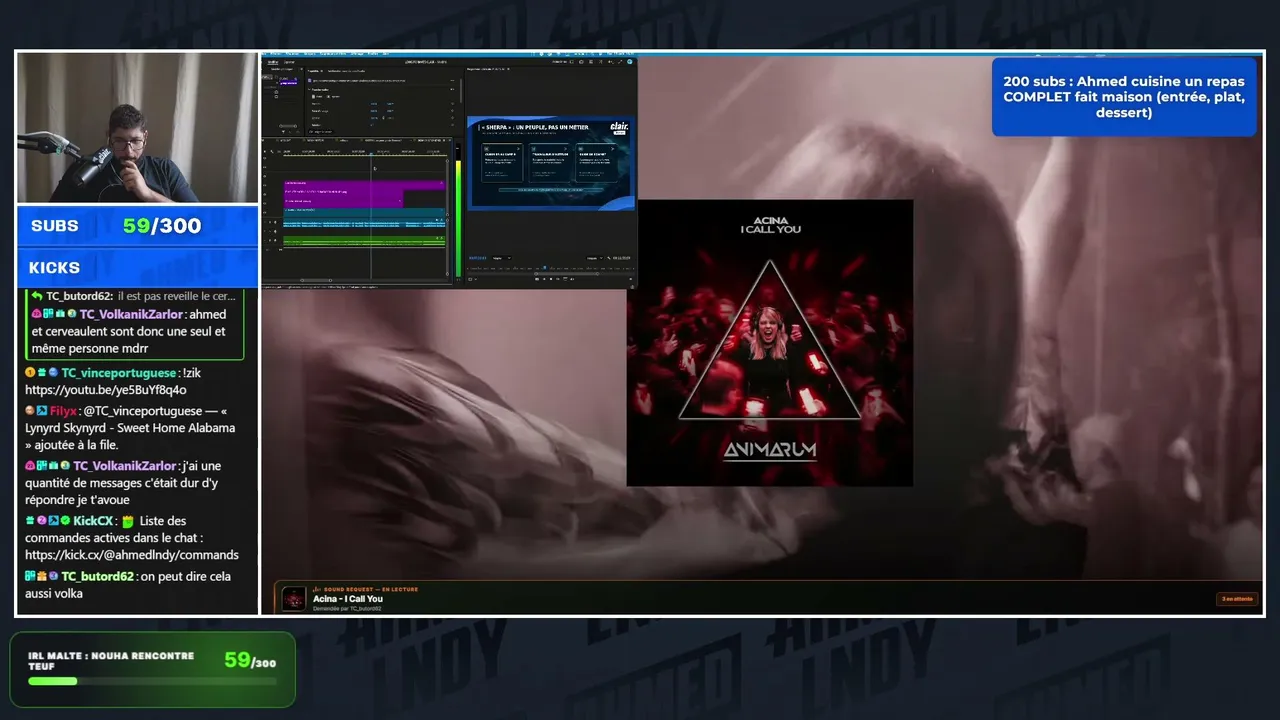Image resolution: width=1280 pixels, height=720 pixels.
Task: Click the KickCX username in chat
Action: [x=93, y=521]
